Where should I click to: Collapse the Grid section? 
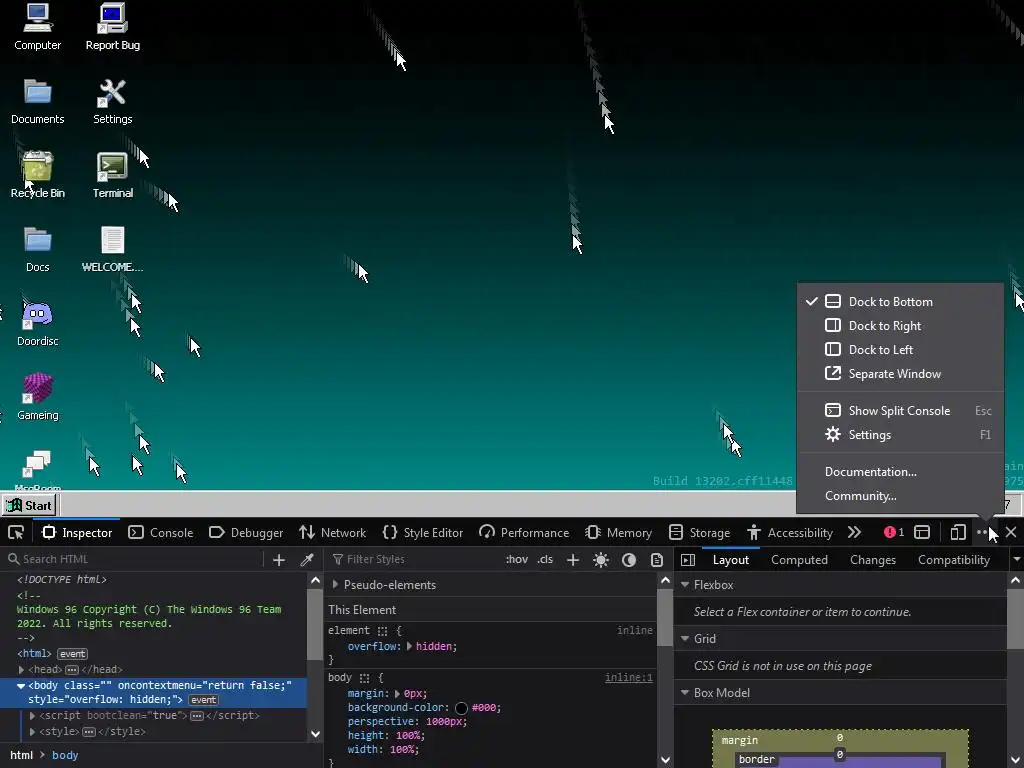tap(685, 639)
